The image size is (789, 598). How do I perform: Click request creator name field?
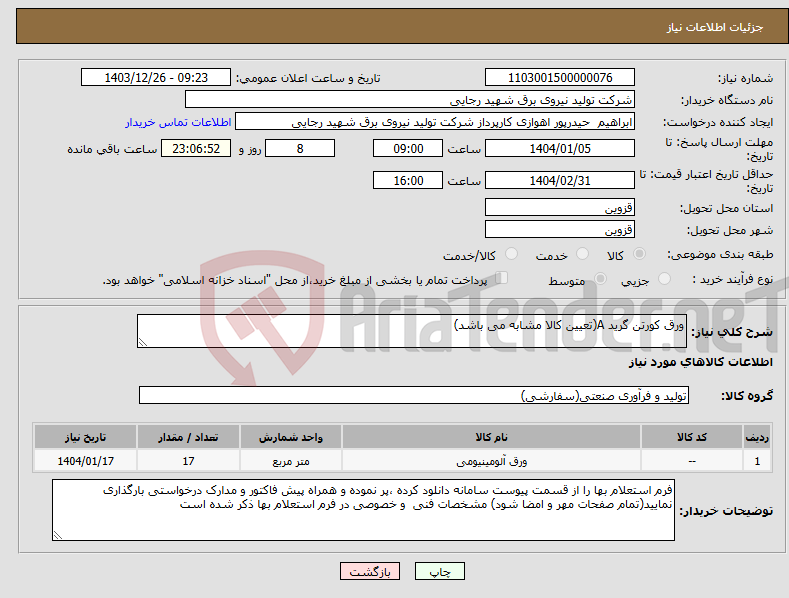point(435,121)
